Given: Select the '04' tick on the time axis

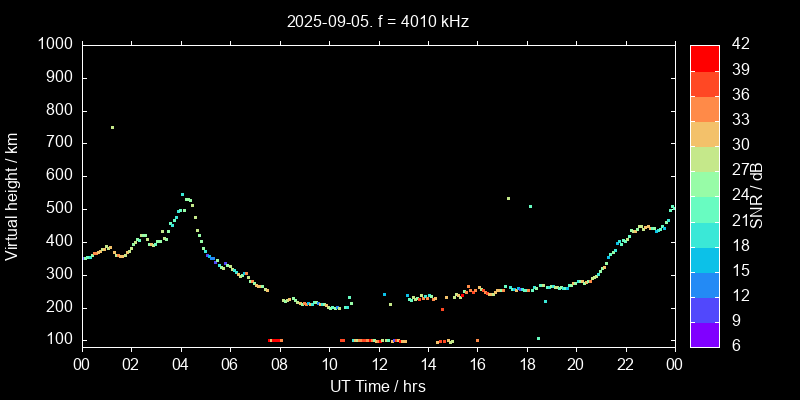Looking at the screenshot, I should click(x=180, y=364).
